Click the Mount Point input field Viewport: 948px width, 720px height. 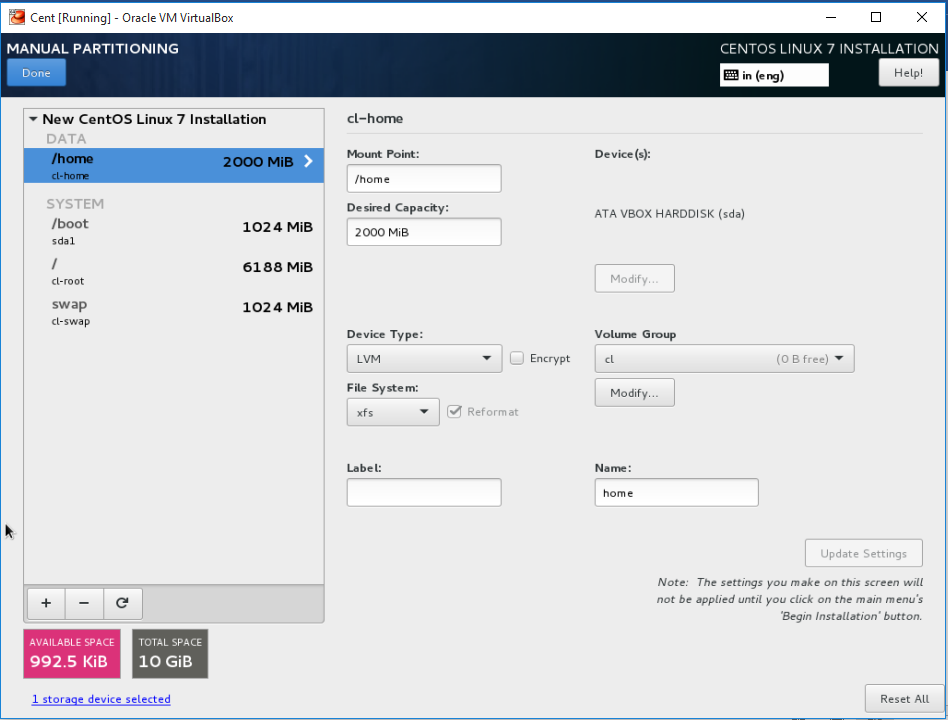[424, 179]
